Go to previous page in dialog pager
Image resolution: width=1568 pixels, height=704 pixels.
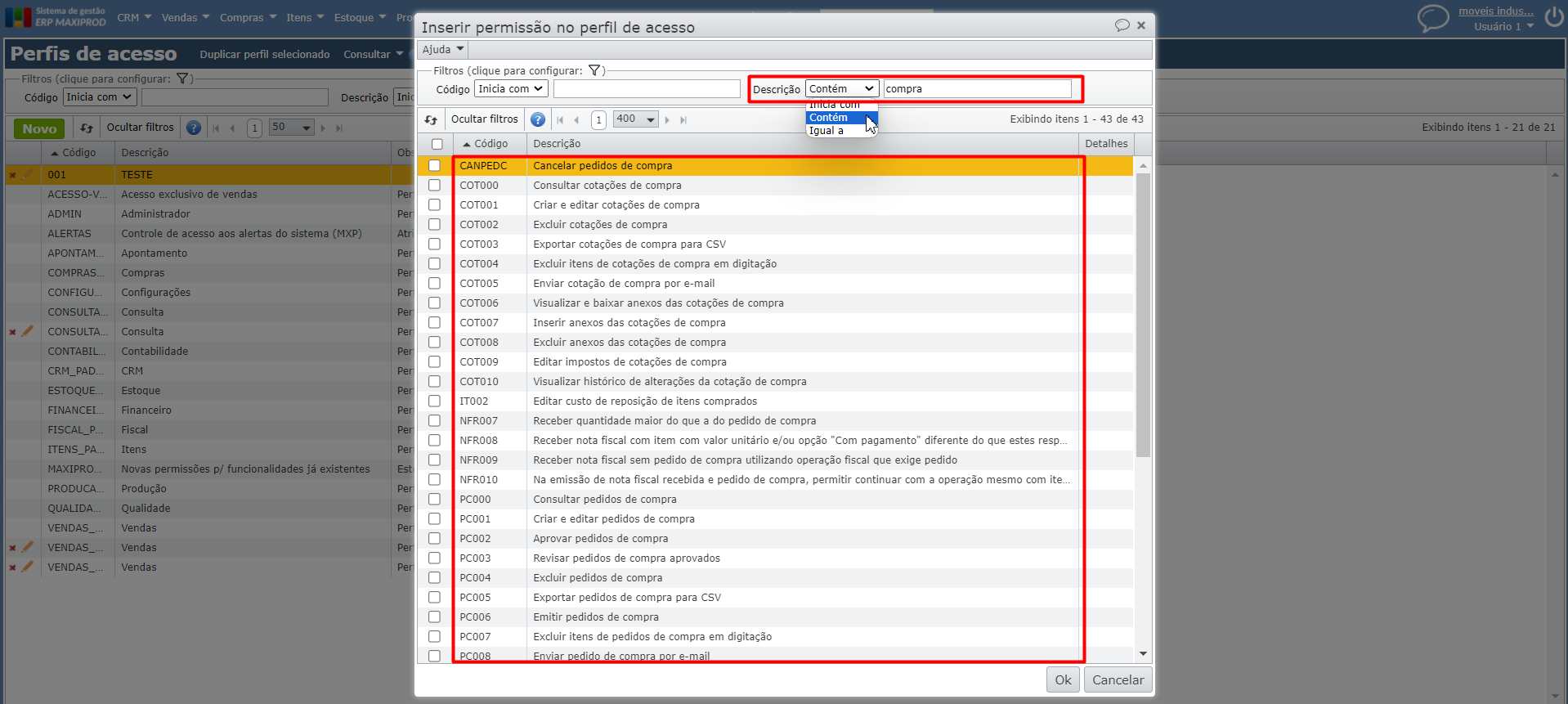[576, 119]
